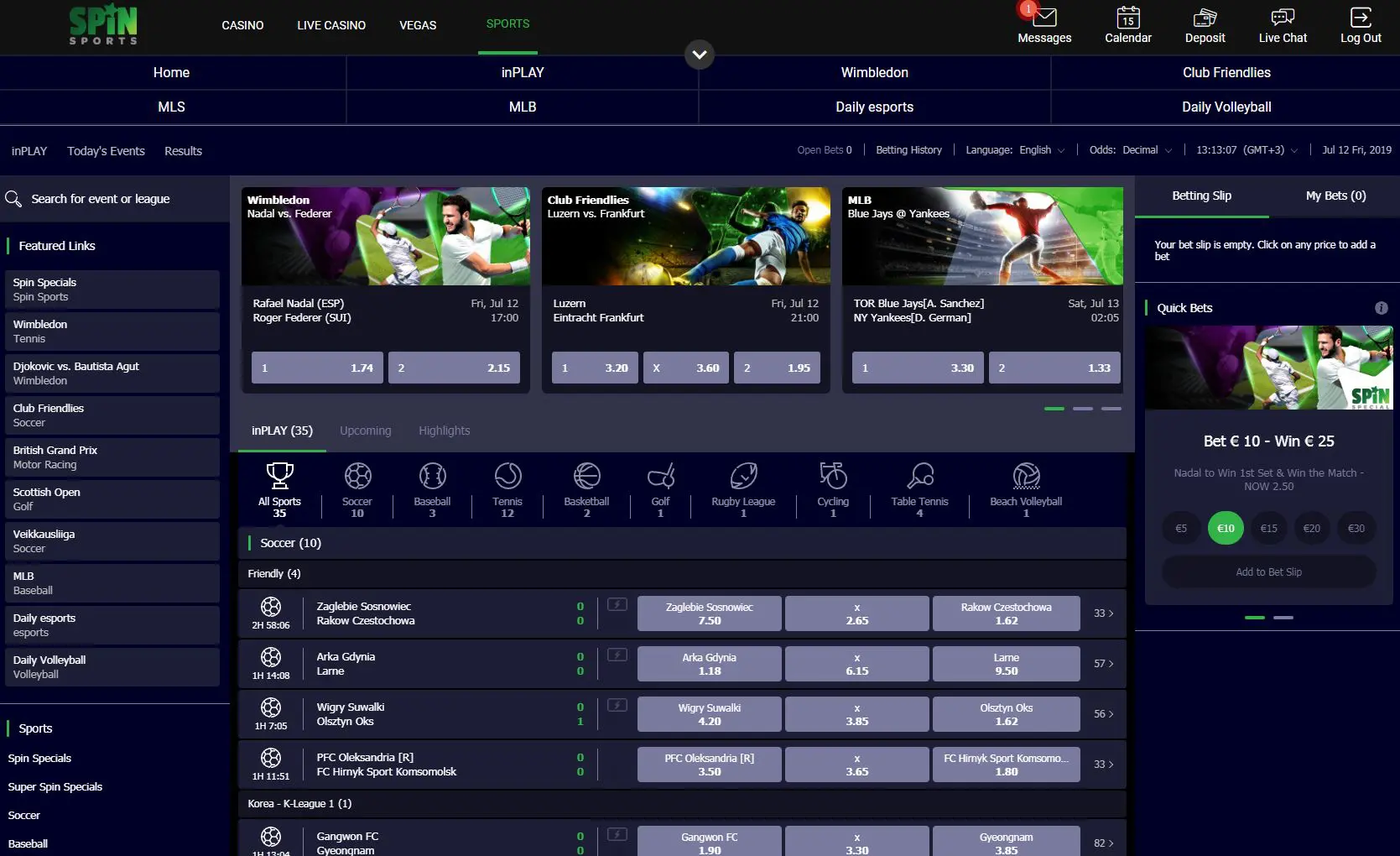Image resolution: width=1400 pixels, height=856 pixels.
Task: Click the live stream icon for Arka Gdynia match
Action: [x=617, y=655]
